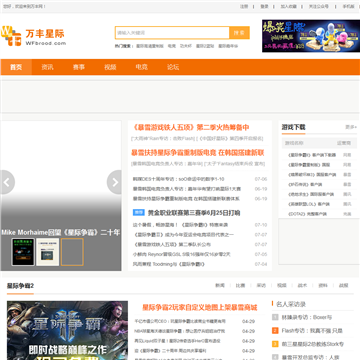This screenshot has height=360, width=360.
Task: Open the 爆笑星际 banner advertisement
Action: click(311, 36)
